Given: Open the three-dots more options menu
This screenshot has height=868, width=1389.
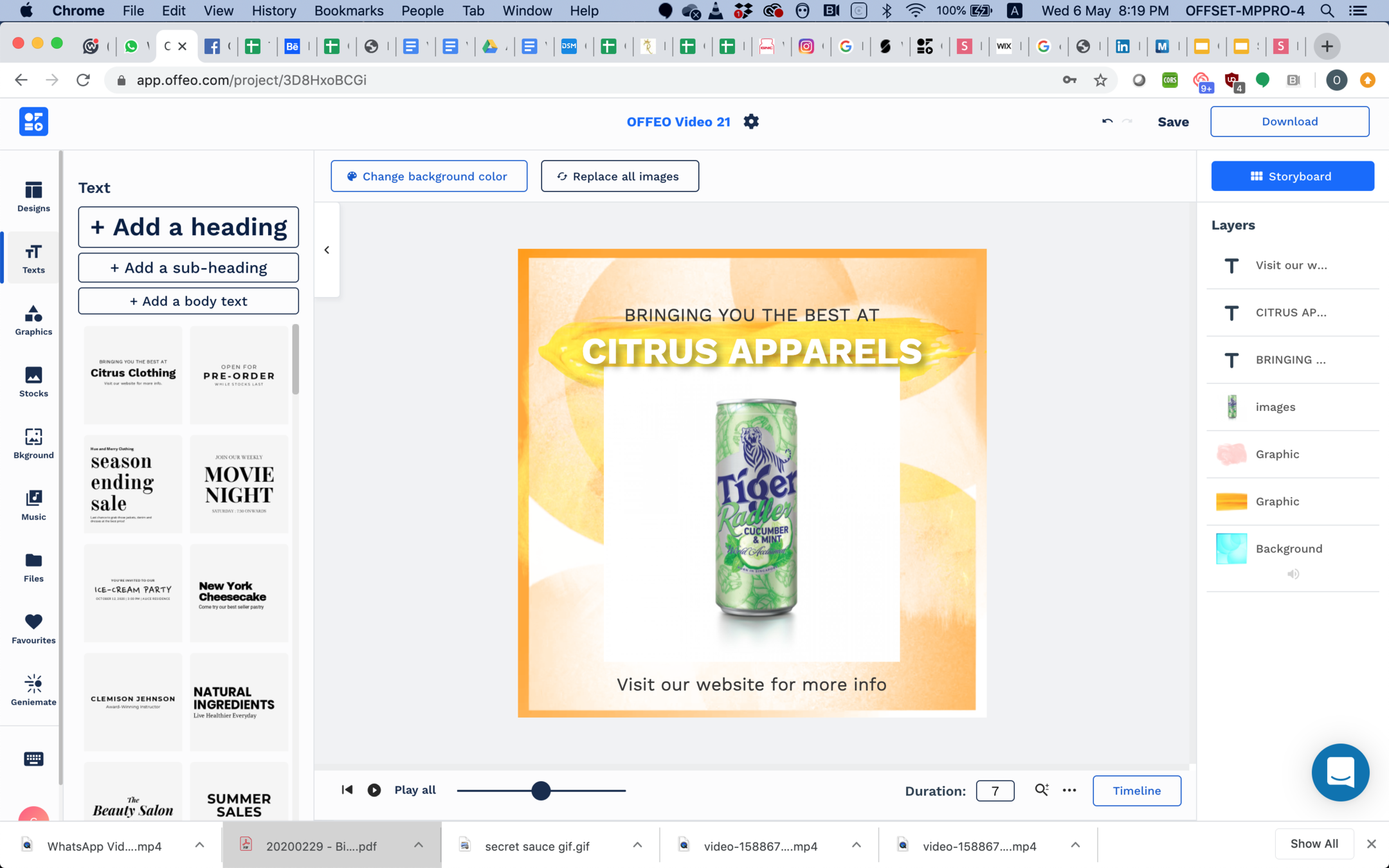Looking at the screenshot, I should (x=1069, y=790).
